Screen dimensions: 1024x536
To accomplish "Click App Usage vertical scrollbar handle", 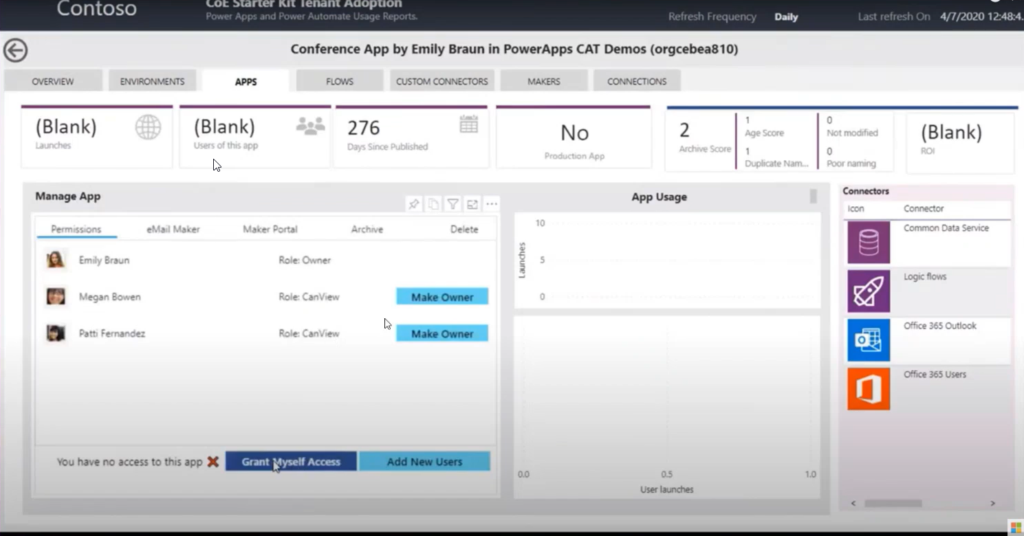I will click(813, 197).
